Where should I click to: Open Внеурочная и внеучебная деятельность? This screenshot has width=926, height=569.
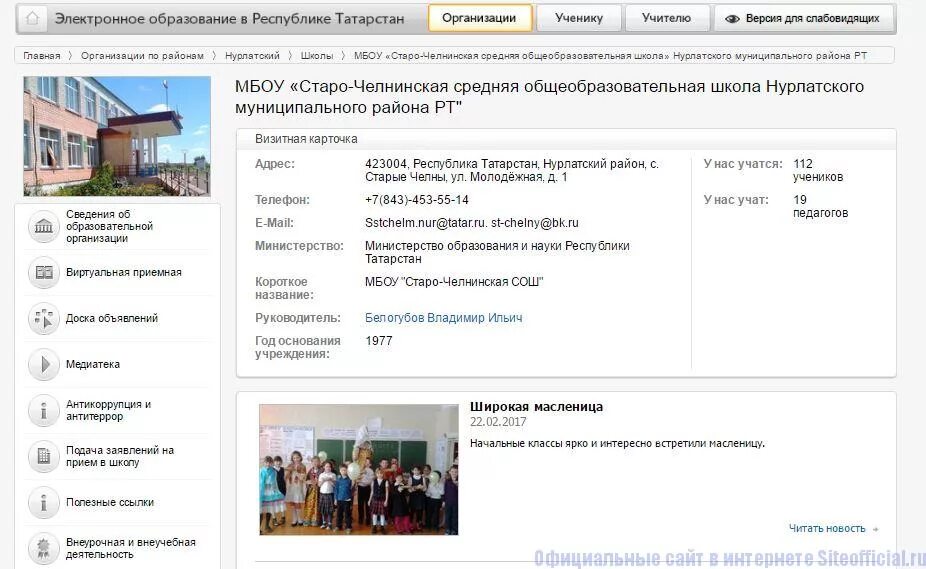coord(131,548)
